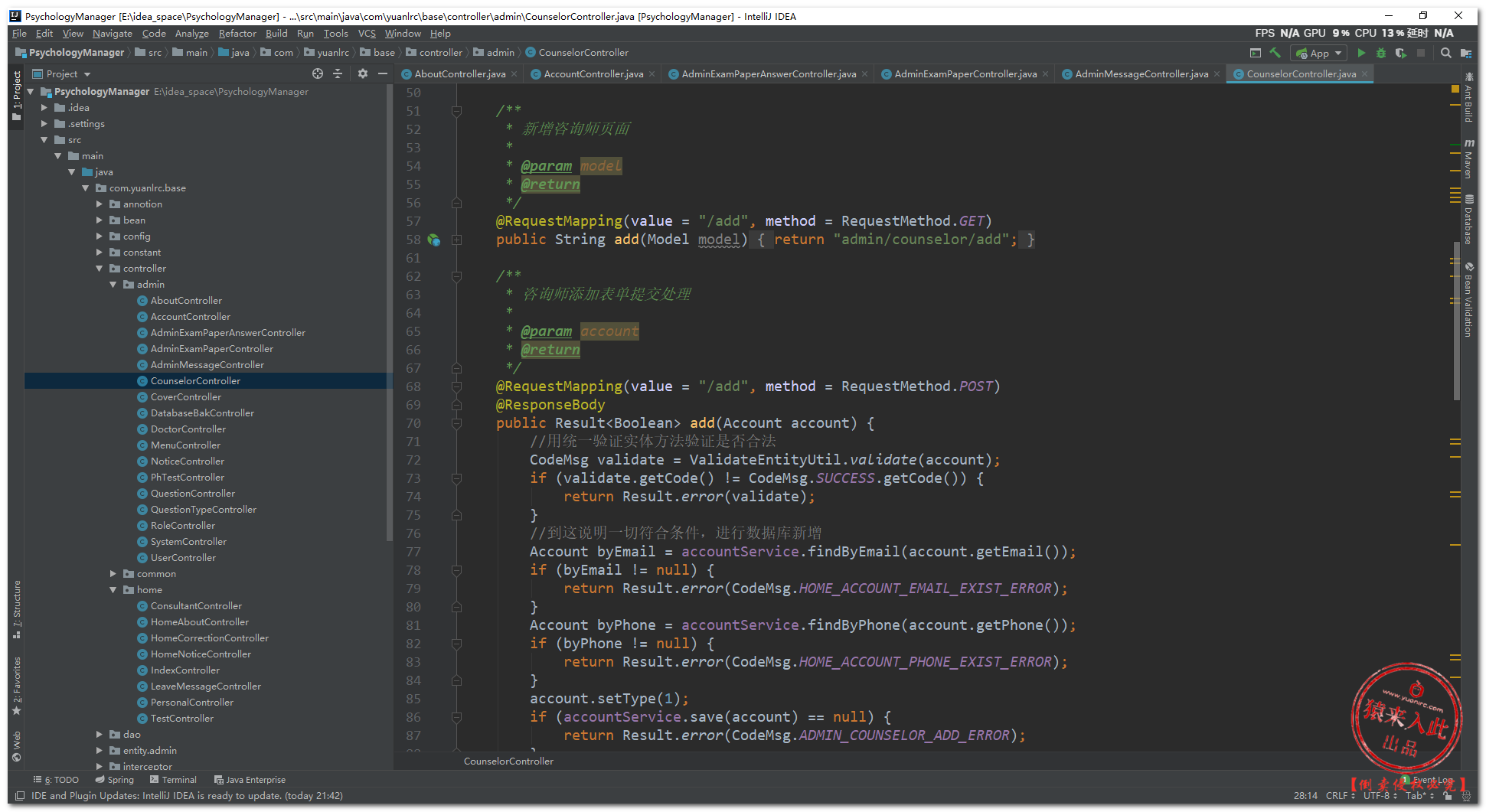The height and width of the screenshot is (812, 1486).
Task: Open Search Everywhere magnifier icon
Action: pos(1445,53)
